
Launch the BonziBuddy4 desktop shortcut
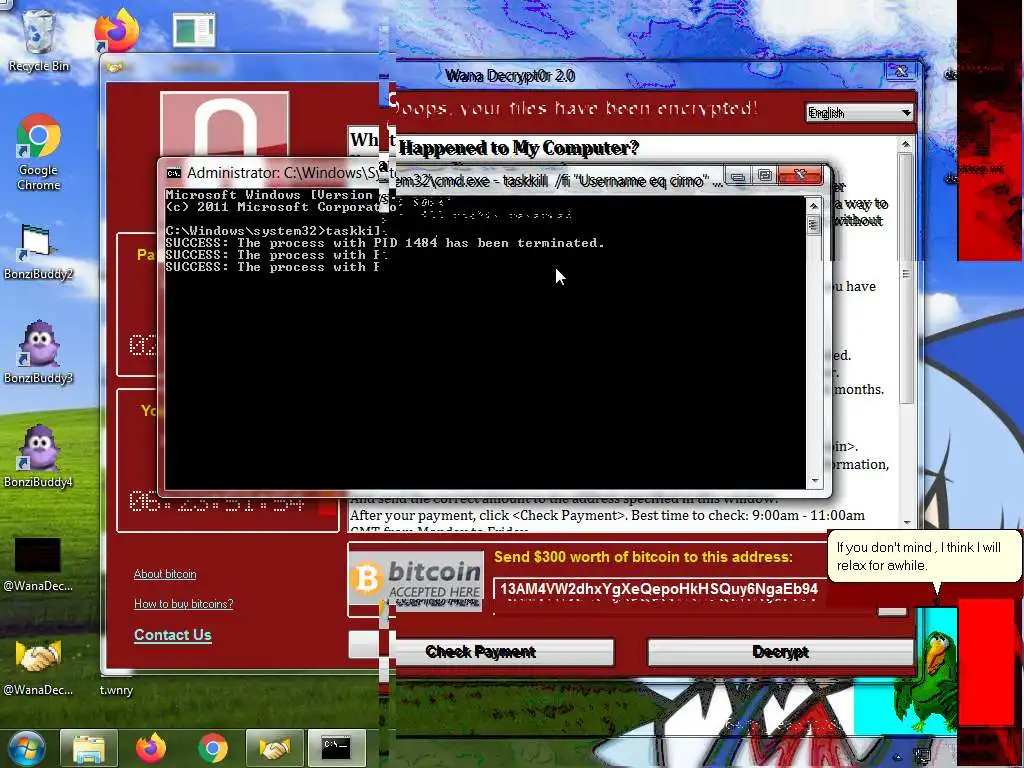[38, 457]
